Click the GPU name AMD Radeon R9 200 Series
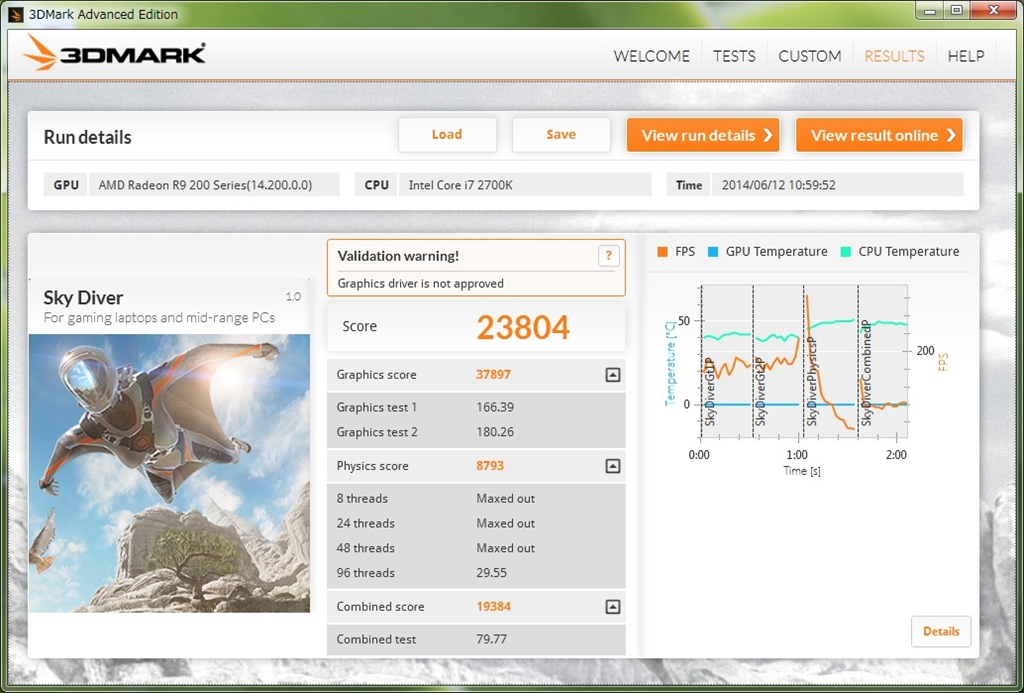The width and height of the screenshot is (1024, 693). (x=205, y=185)
